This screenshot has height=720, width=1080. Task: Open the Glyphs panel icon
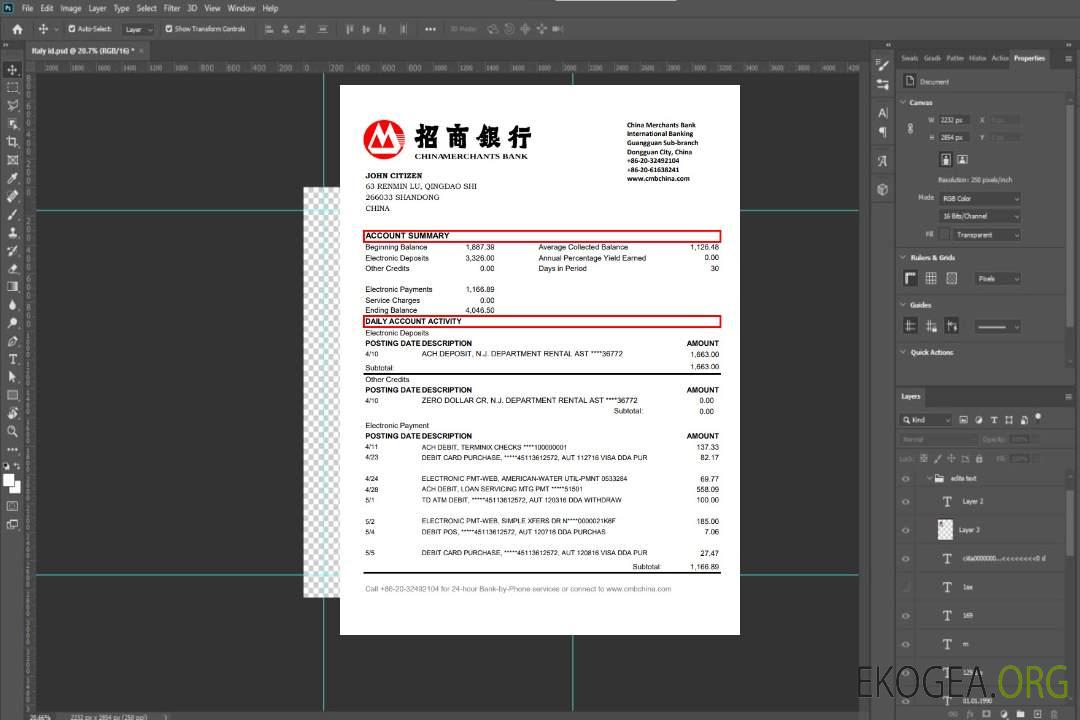pos(883,161)
